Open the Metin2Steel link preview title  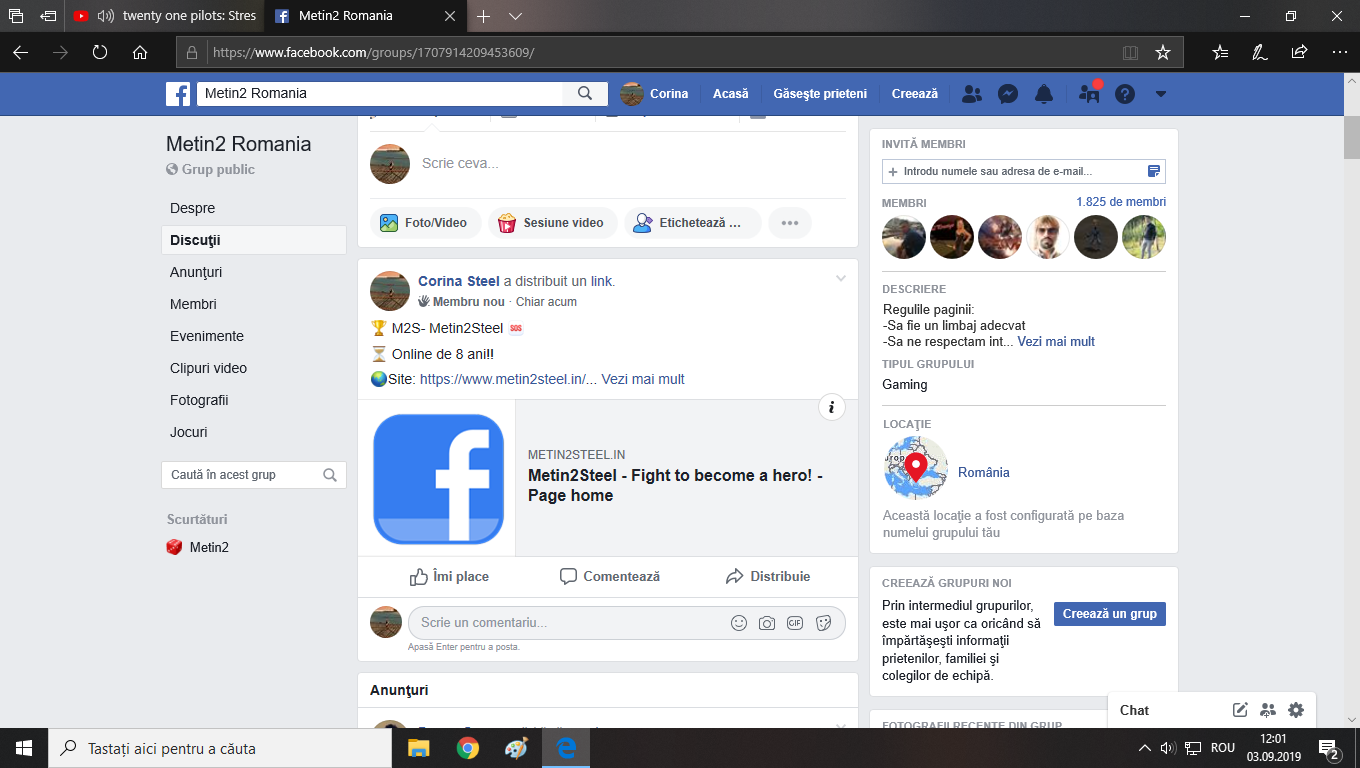click(676, 485)
